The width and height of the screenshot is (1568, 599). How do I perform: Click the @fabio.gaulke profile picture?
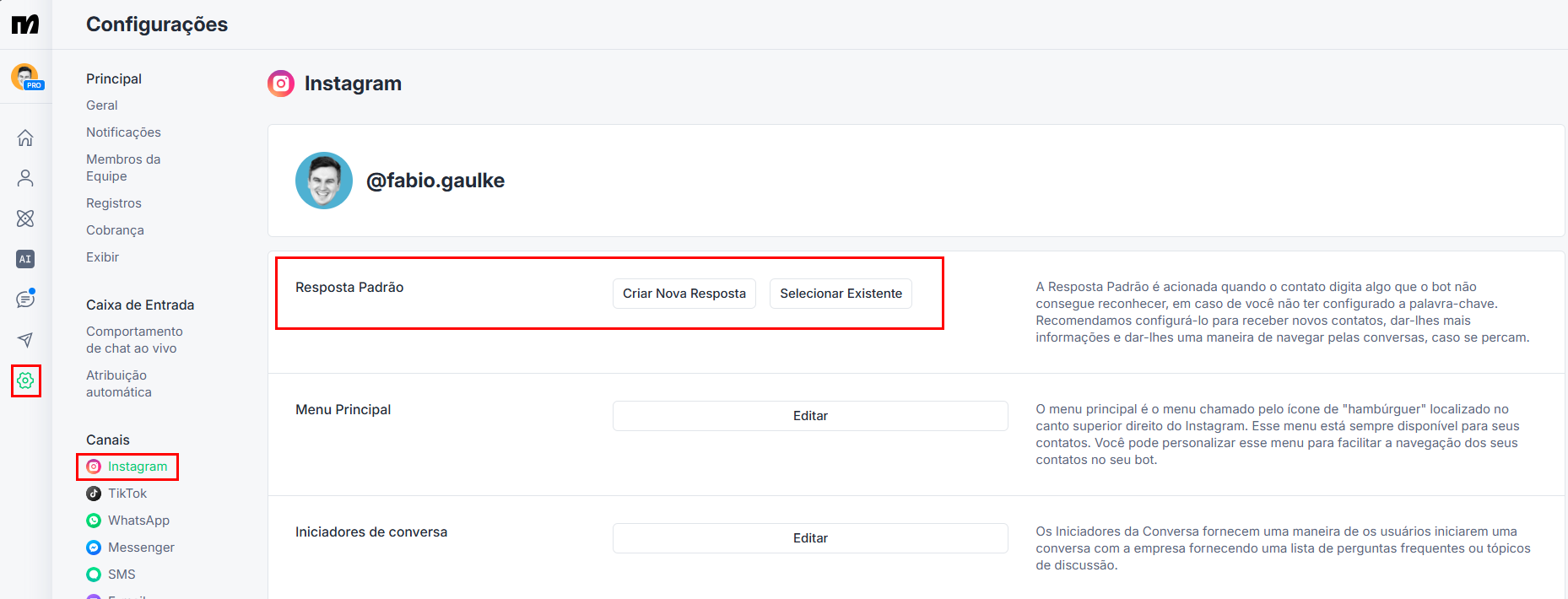click(x=324, y=181)
